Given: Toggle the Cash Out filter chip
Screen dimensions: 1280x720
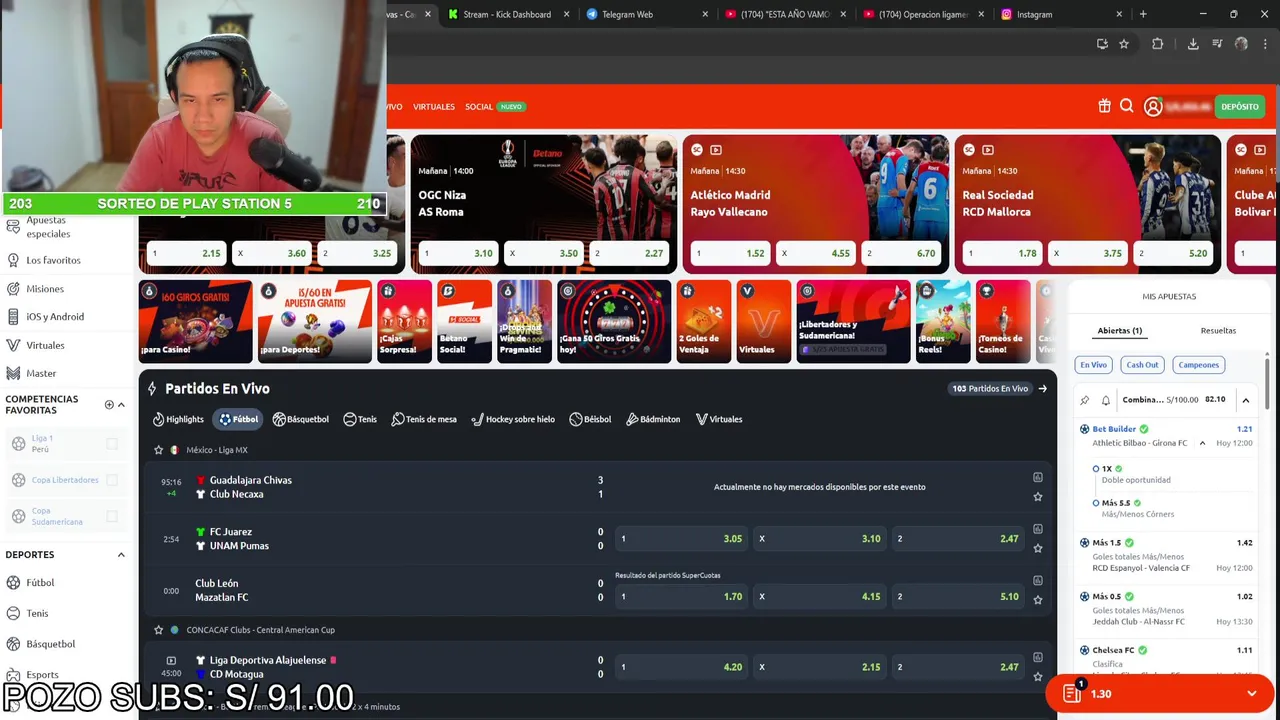Looking at the screenshot, I should coord(1142,365).
